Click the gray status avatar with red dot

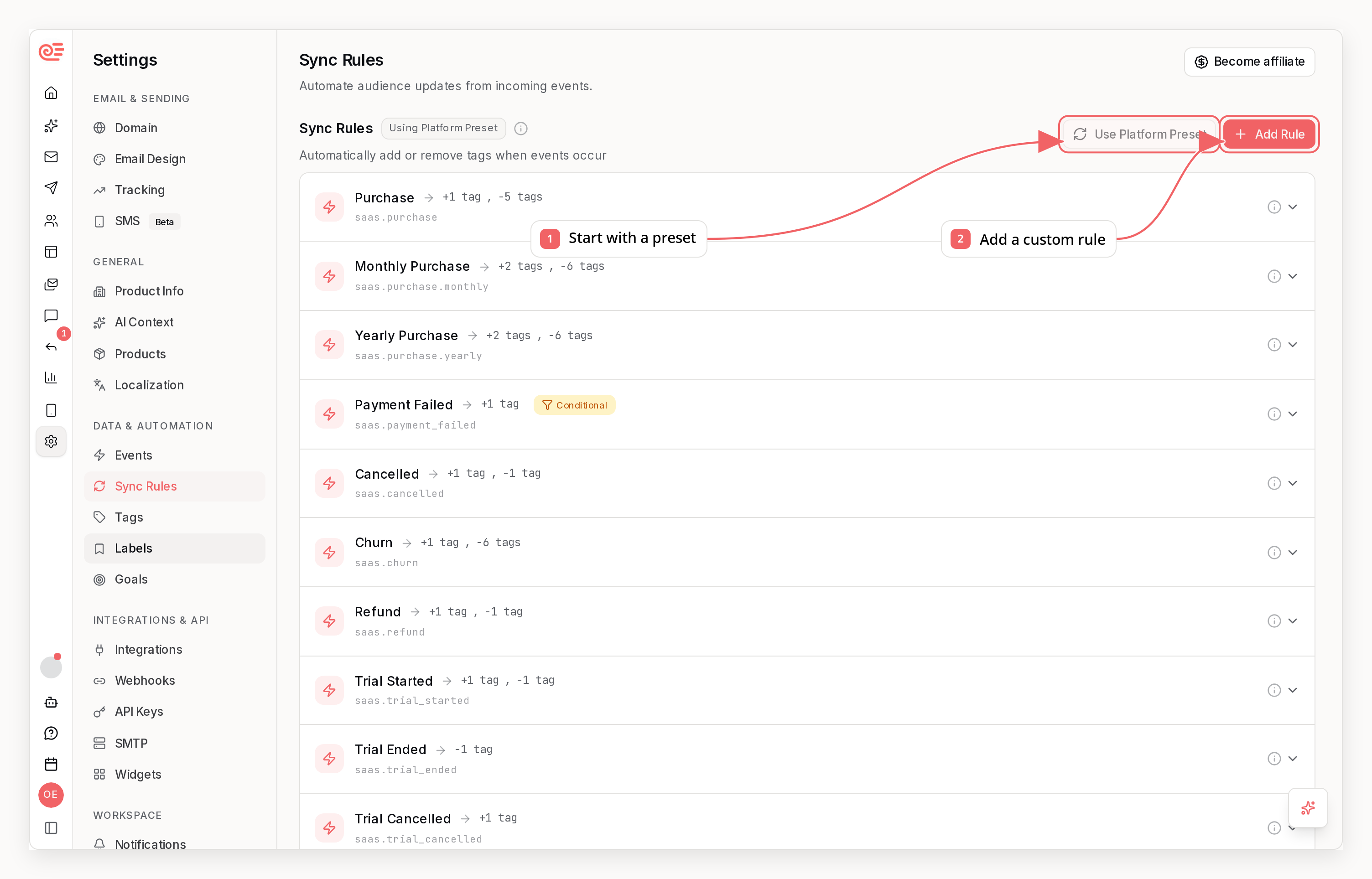tap(51, 667)
